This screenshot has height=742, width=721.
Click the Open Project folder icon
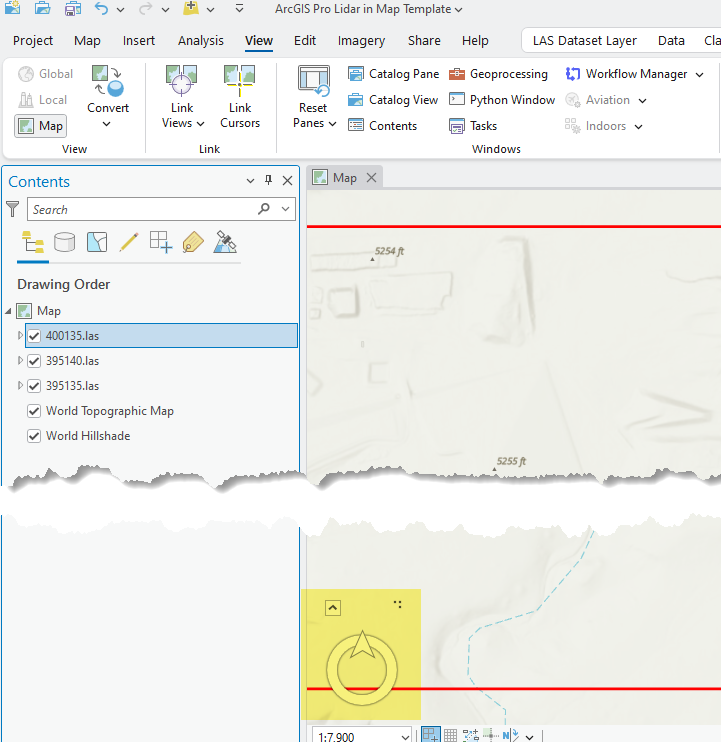click(43, 8)
